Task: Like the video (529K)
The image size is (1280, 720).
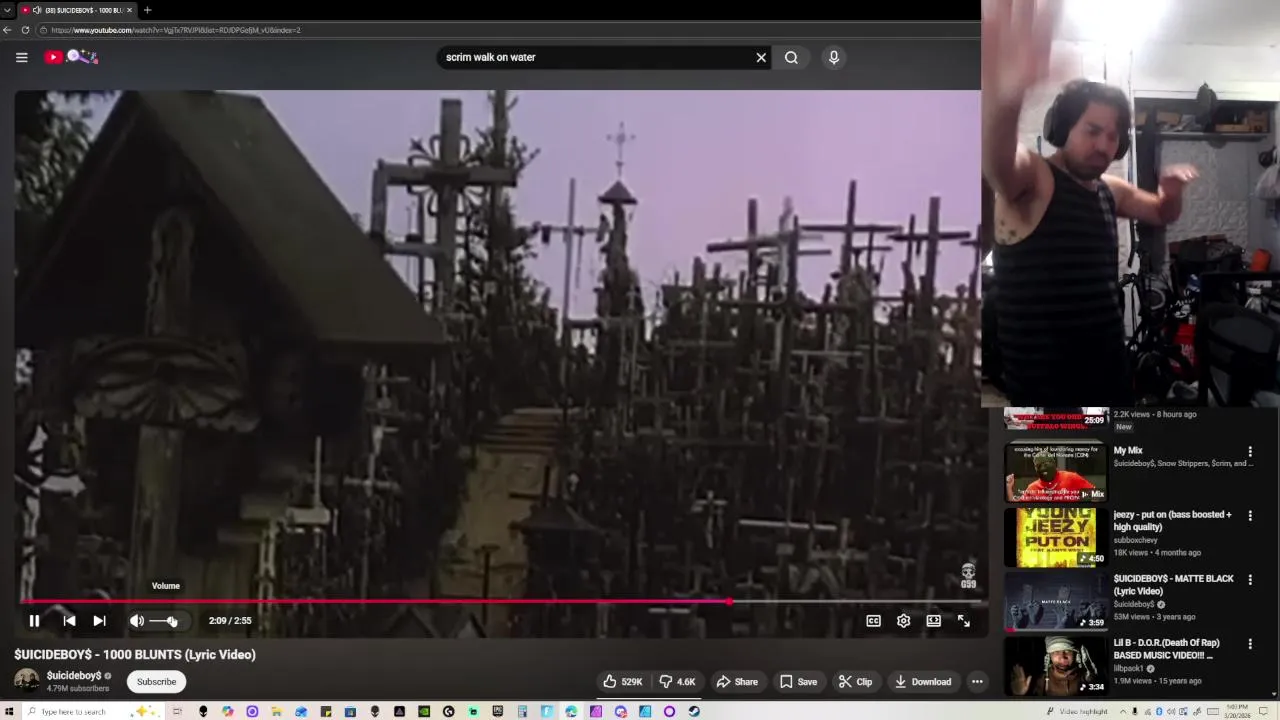Action: coord(622,682)
